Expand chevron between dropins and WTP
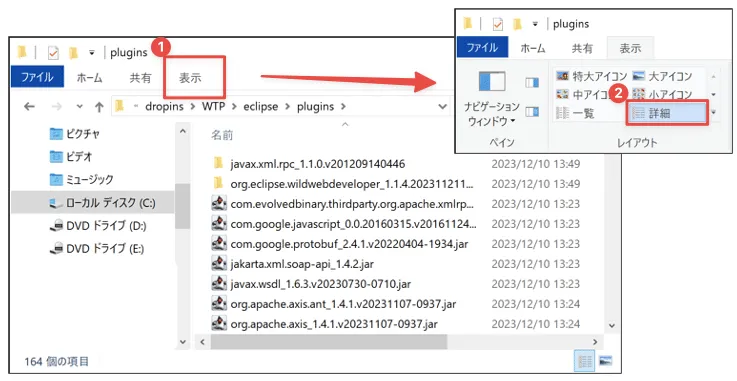The height and width of the screenshot is (381, 737). (x=193, y=107)
